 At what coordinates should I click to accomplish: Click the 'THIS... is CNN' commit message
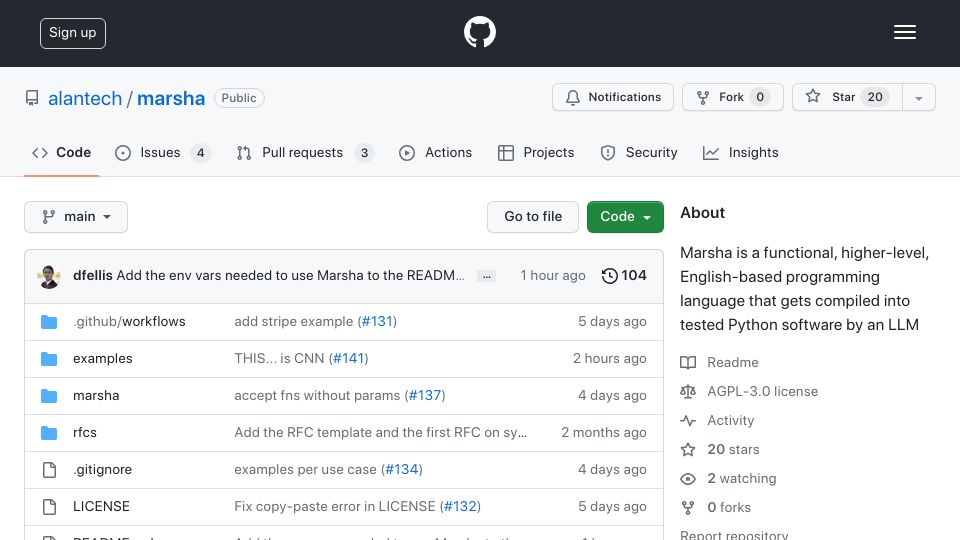tap(279, 358)
